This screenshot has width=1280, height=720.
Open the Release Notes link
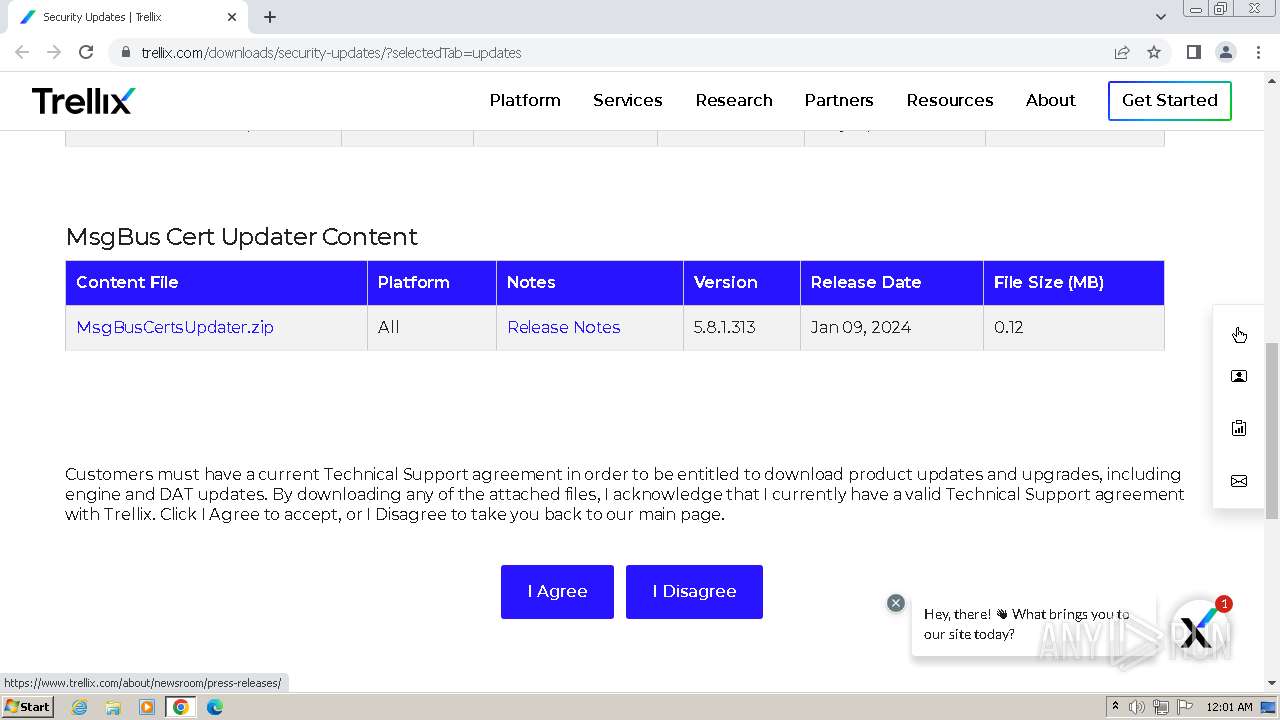564,327
